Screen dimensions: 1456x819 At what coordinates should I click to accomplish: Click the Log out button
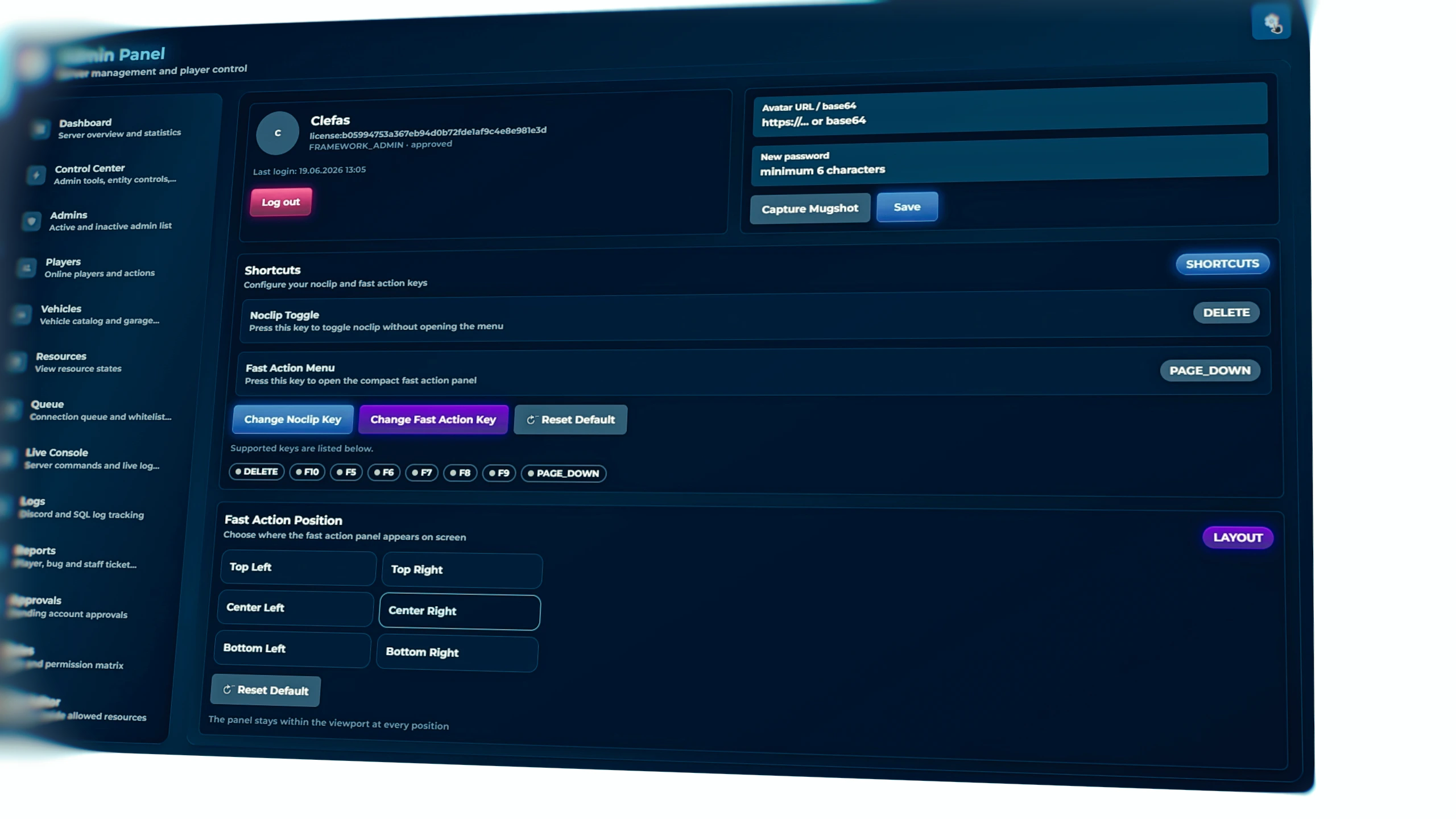coord(281,202)
